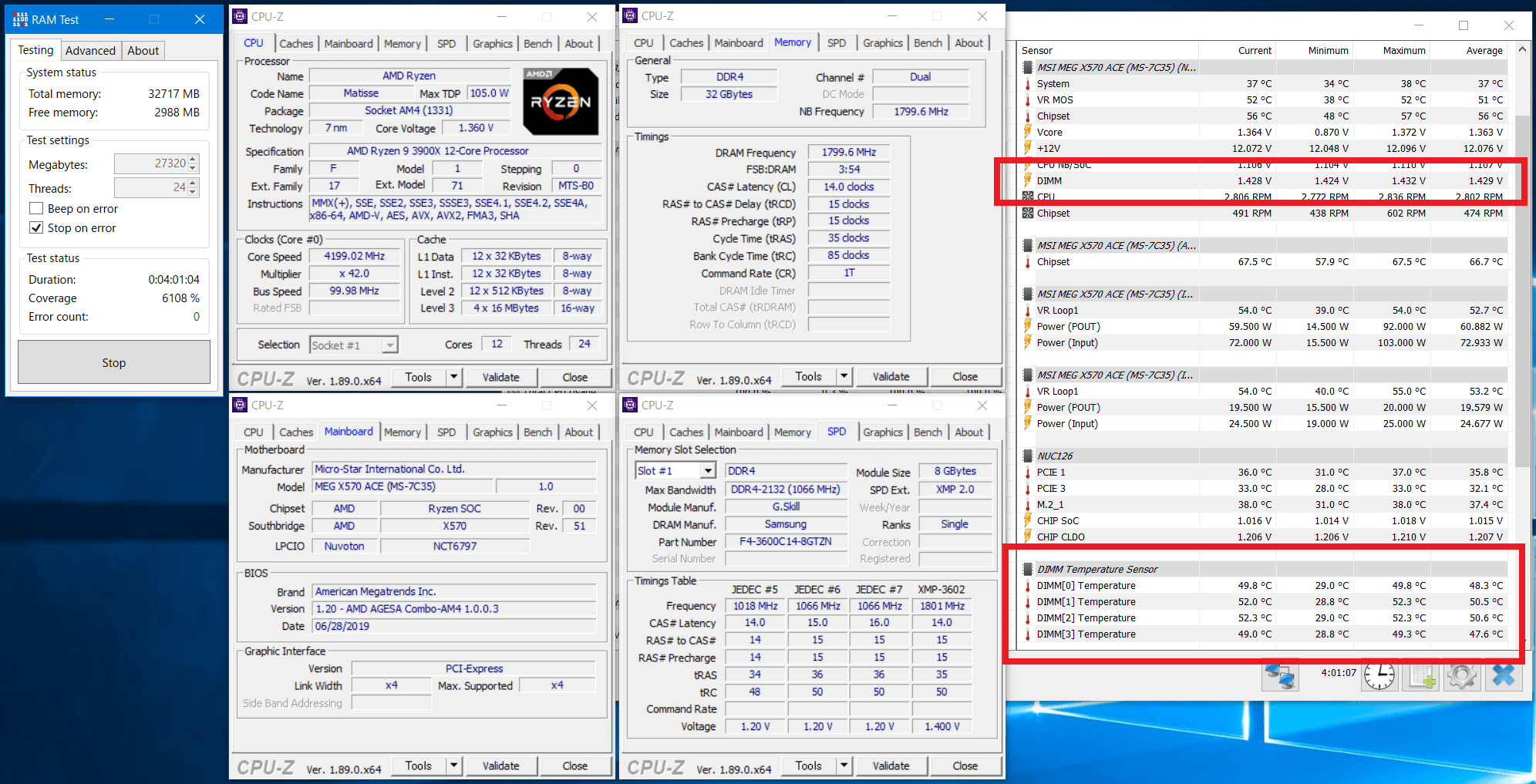Click the HWiNFO start logging sheet icon
Screen dimensions: 1536x784
pyautogui.click(x=1421, y=676)
